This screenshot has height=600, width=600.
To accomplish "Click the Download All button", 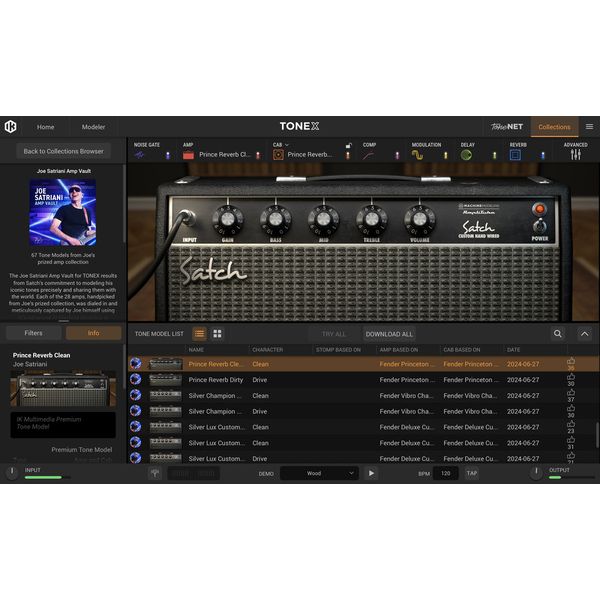I will (x=389, y=334).
